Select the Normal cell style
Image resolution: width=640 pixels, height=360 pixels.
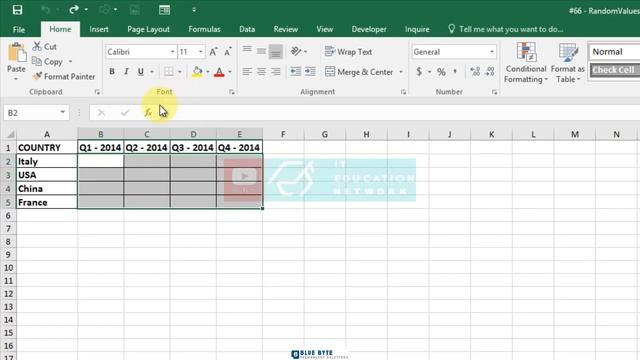click(614, 52)
